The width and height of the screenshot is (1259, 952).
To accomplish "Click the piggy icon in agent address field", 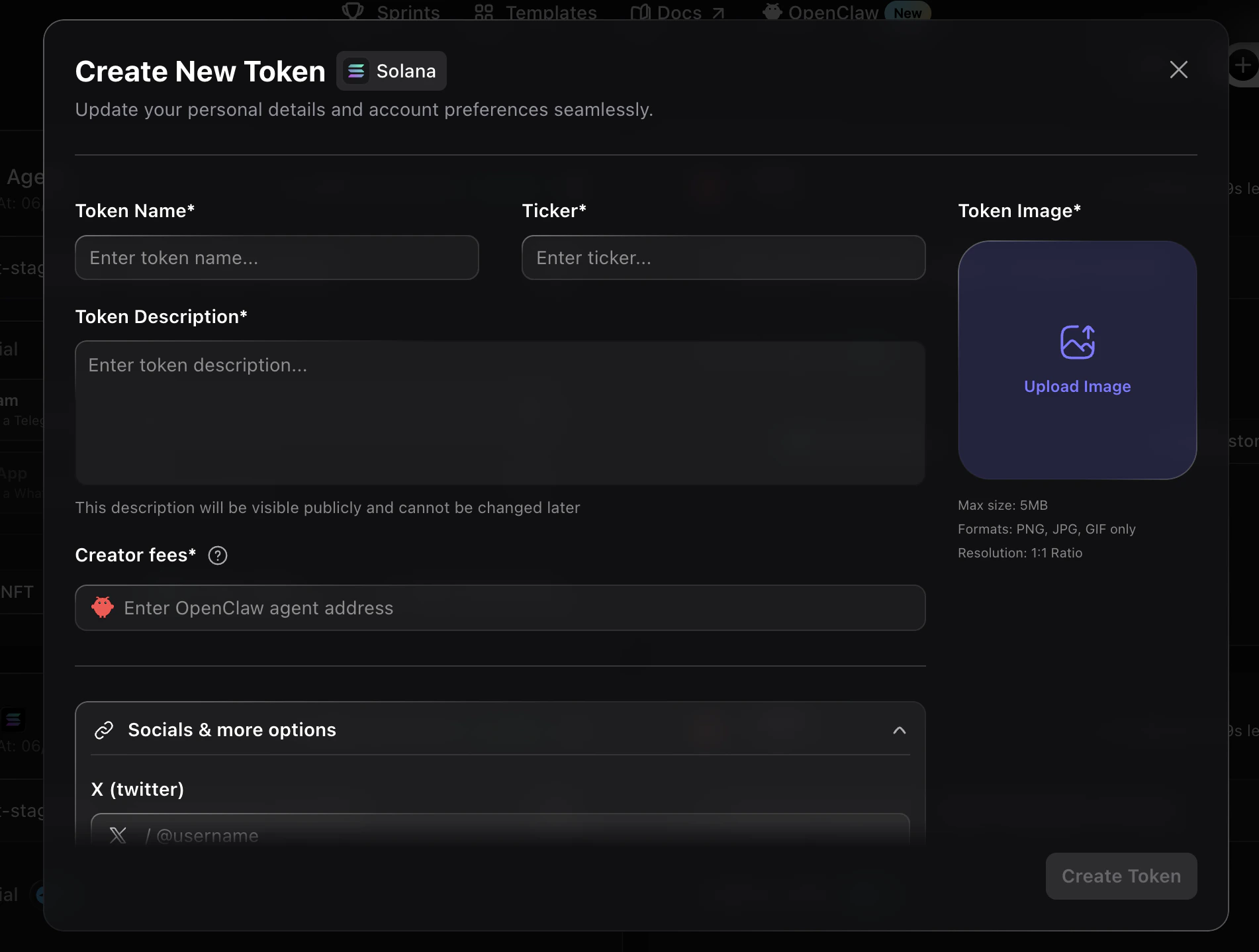I will coord(103,608).
